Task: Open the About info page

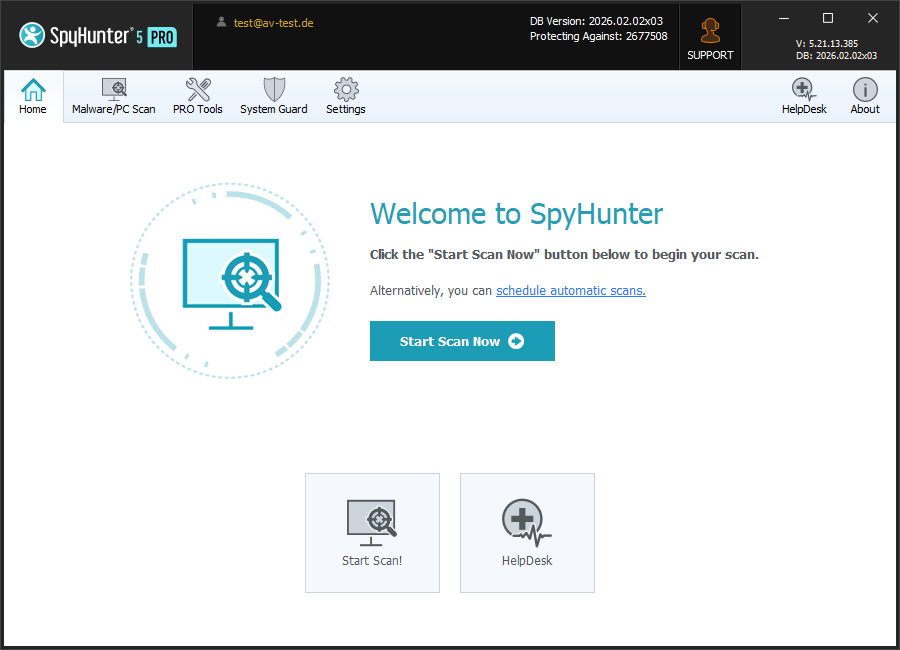Action: (x=864, y=97)
